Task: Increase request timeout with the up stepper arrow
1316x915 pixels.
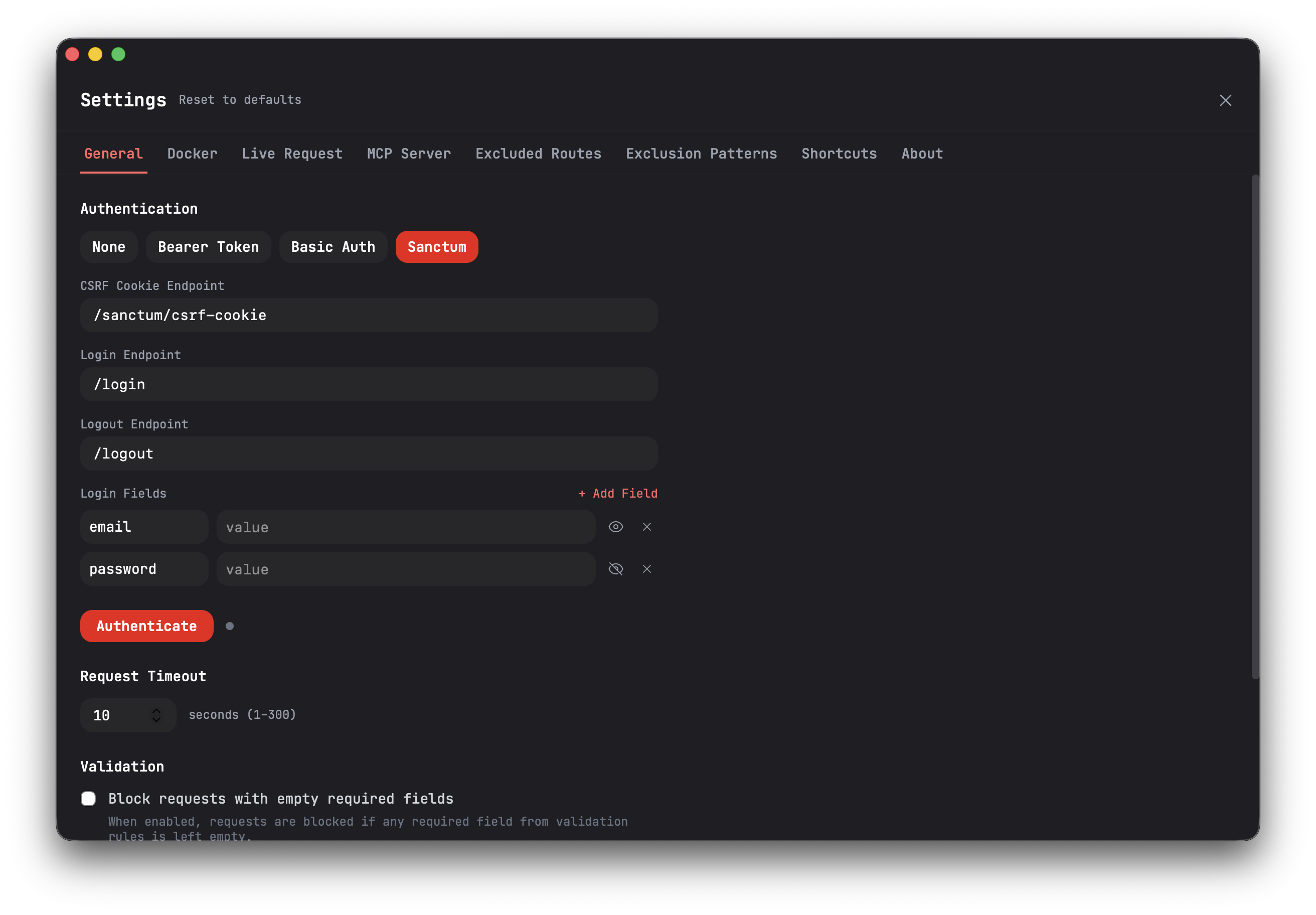Action: 156,710
